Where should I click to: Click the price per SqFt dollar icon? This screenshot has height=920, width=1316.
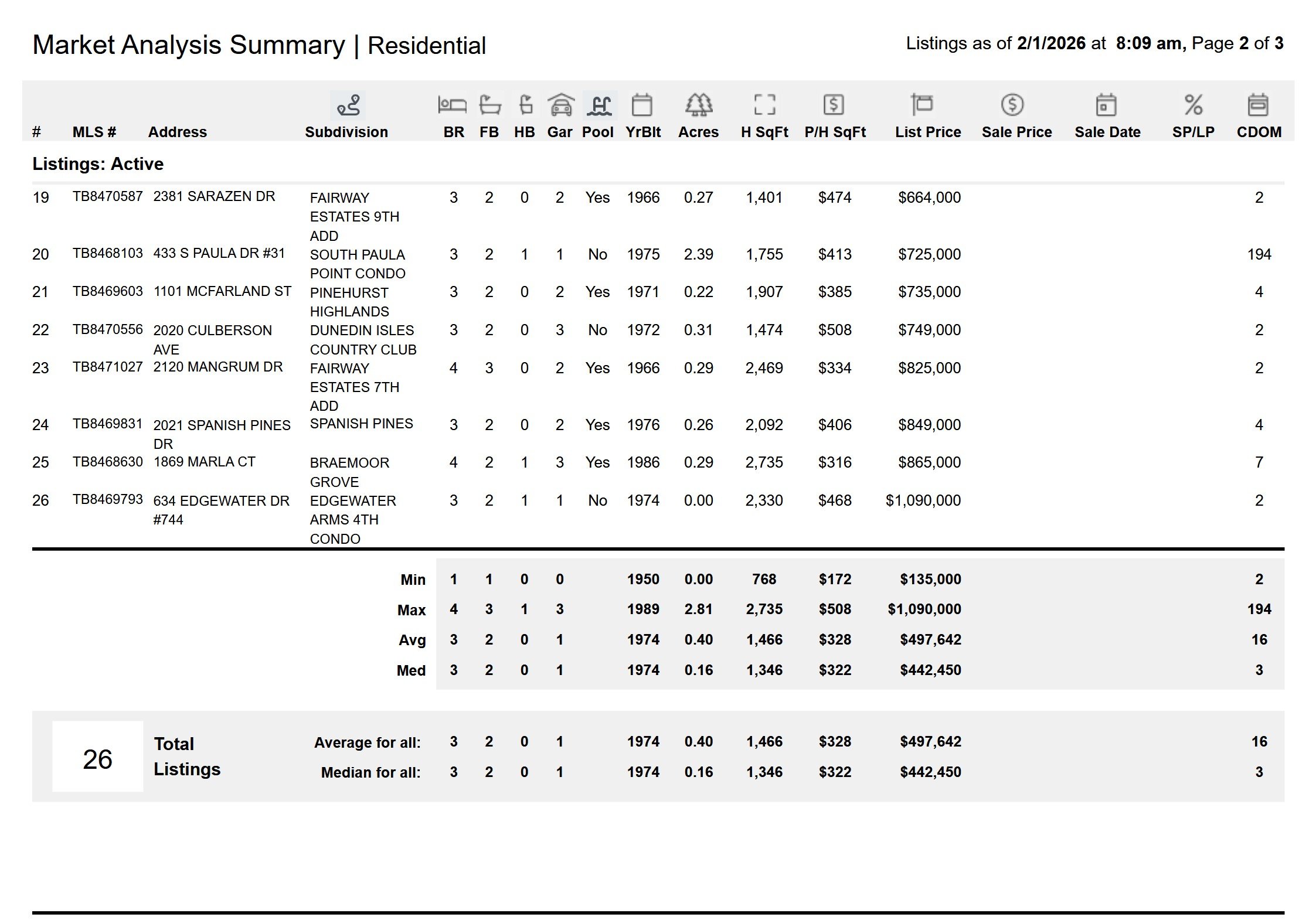pyautogui.click(x=834, y=105)
